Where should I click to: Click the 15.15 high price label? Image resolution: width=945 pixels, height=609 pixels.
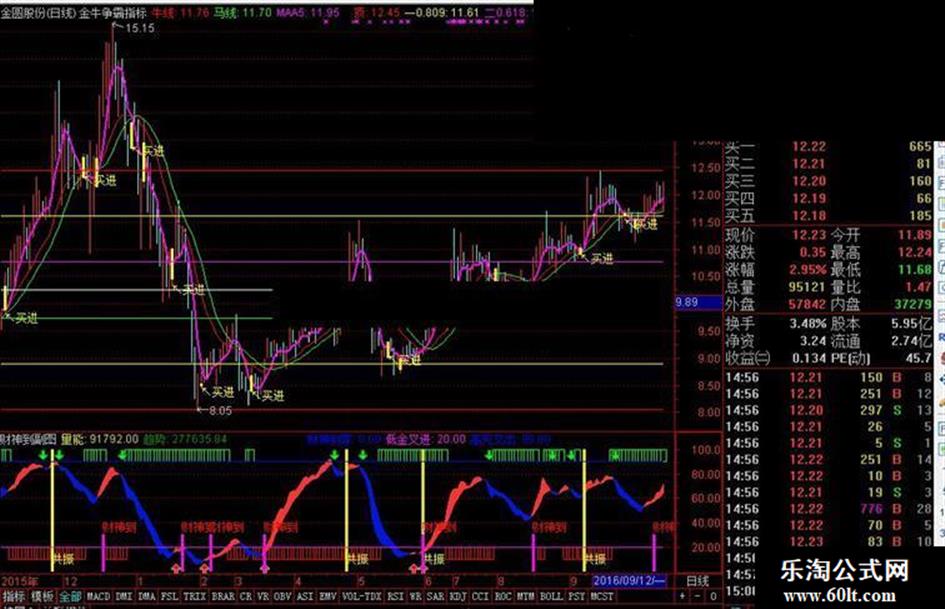(x=140, y=28)
